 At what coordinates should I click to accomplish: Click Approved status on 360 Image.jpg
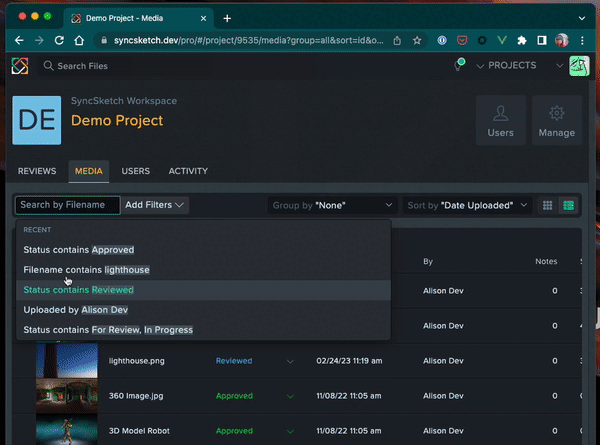234,396
